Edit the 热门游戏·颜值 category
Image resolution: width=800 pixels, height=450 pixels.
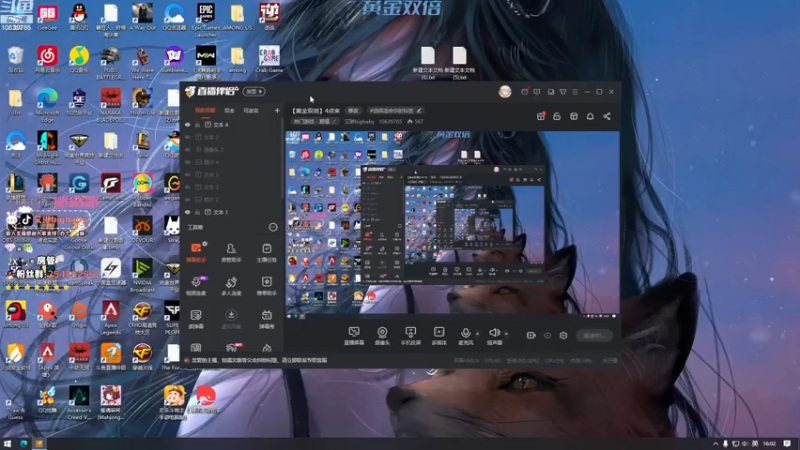(x=315, y=121)
